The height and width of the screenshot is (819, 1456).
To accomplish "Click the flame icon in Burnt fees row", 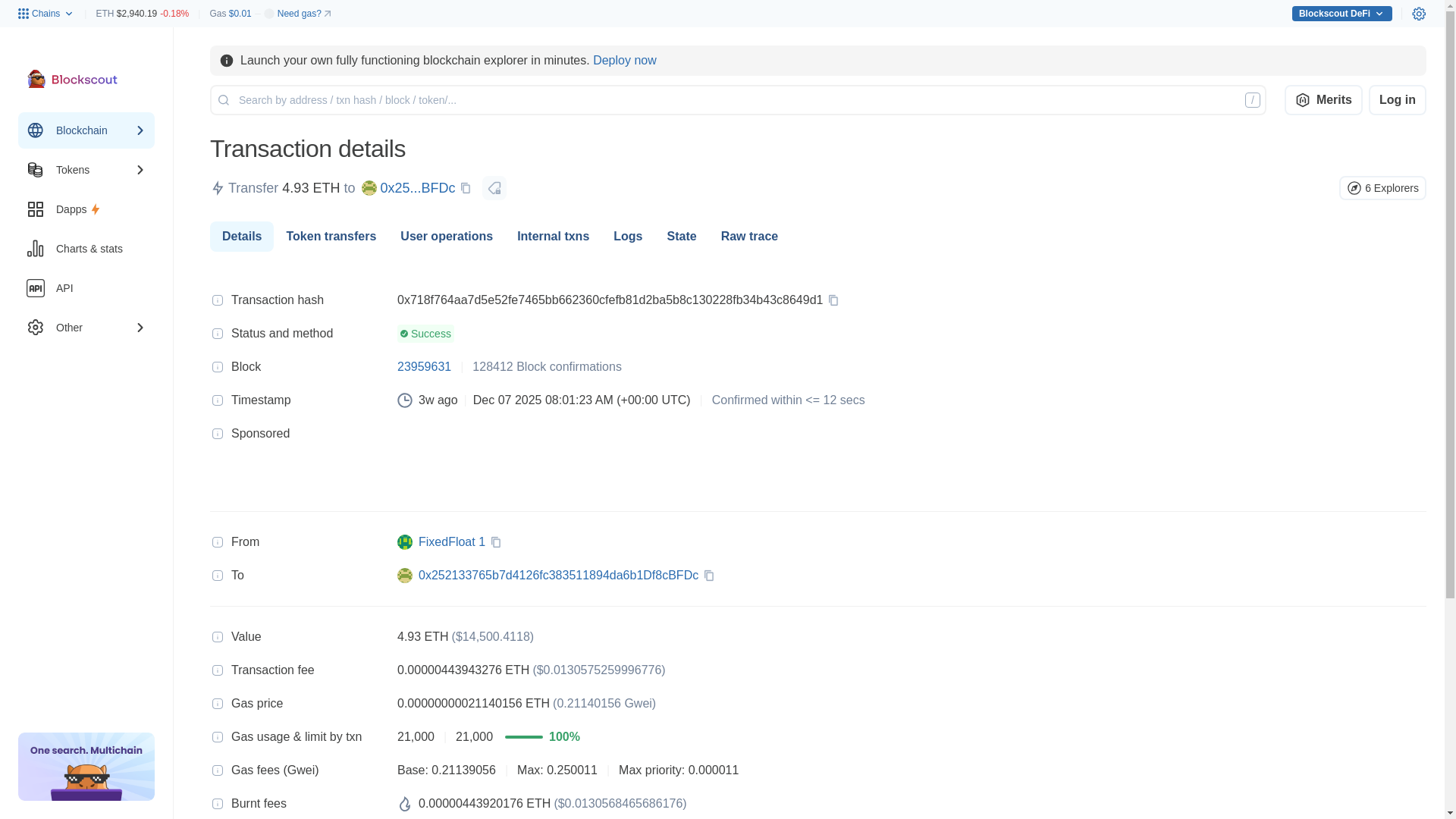I will click(x=405, y=804).
